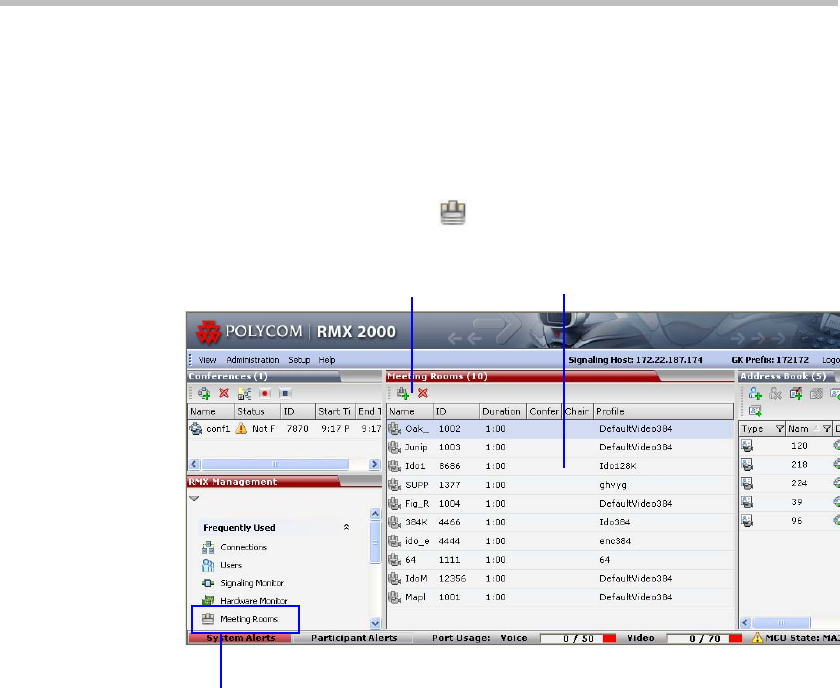Click Conferences horizontal scrollbar thumb
Image resolution: width=840 pixels, height=688 pixels.
275,464
